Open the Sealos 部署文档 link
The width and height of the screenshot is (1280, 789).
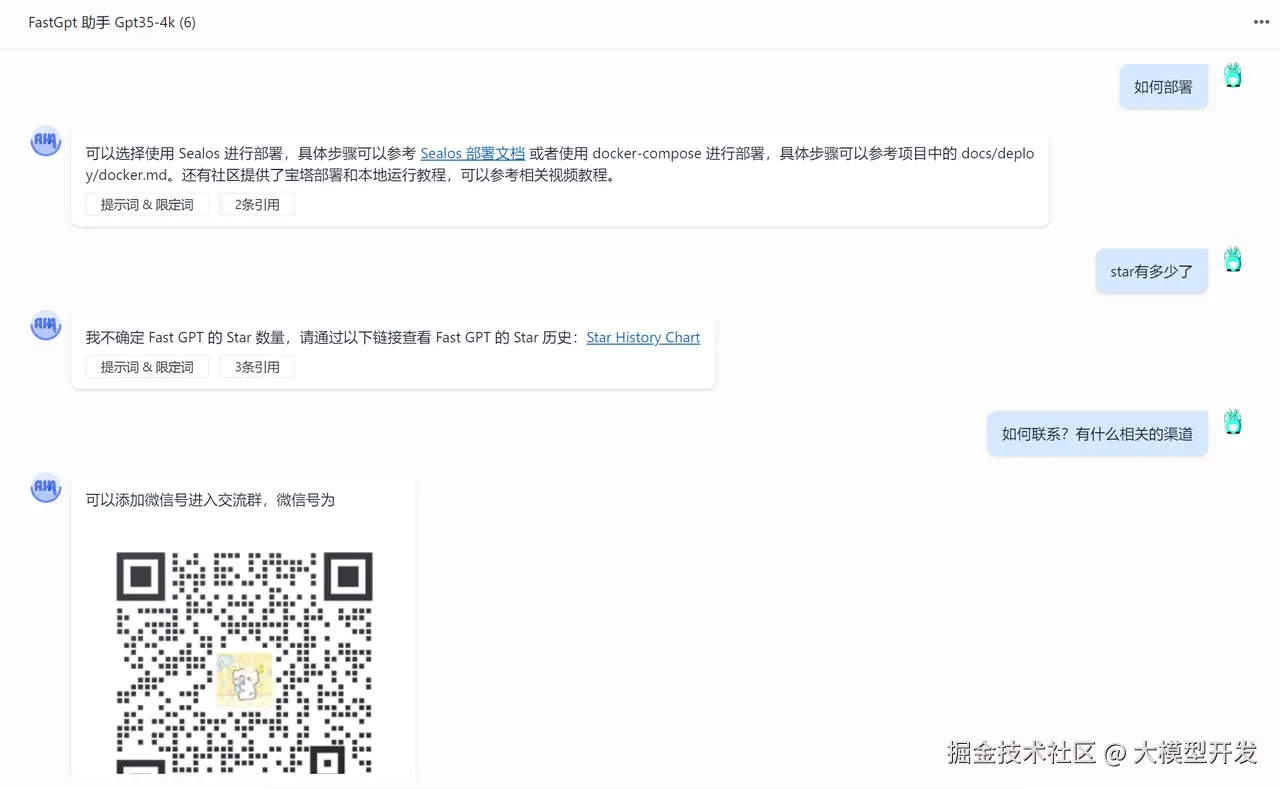click(472, 153)
